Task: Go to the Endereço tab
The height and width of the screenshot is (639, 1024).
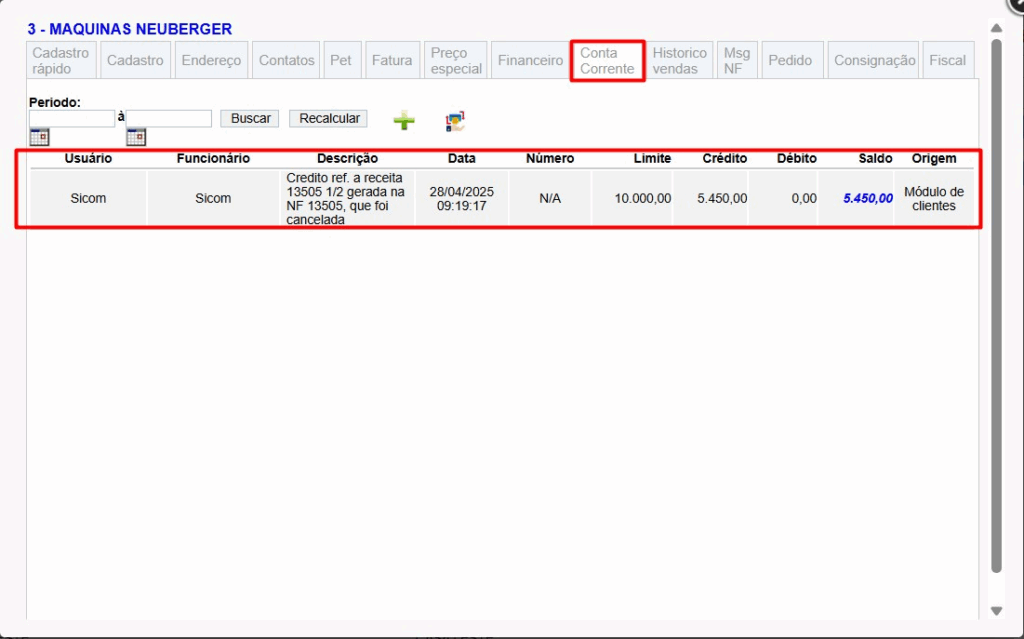Action: (x=212, y=60)
